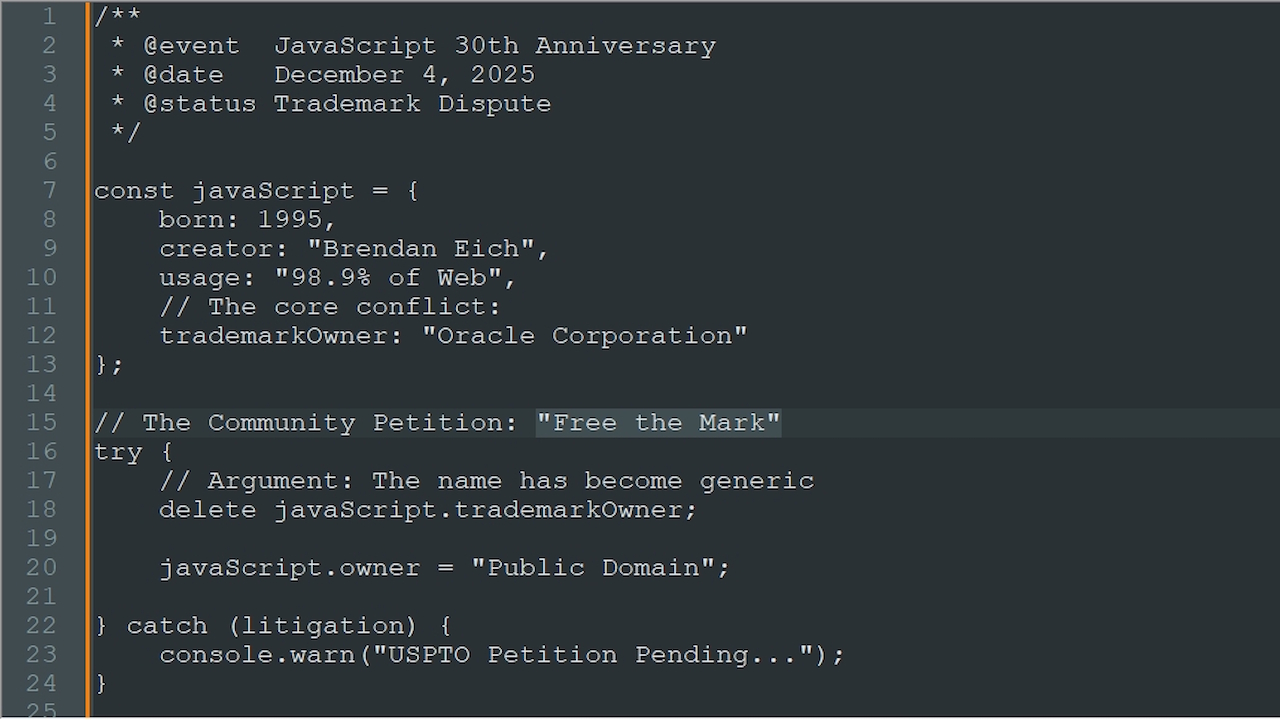Viewport: 1280px width, 720px height.
Task: Place cursor in the highlighted "Free the Mark" text
Action: click(658, 422)
